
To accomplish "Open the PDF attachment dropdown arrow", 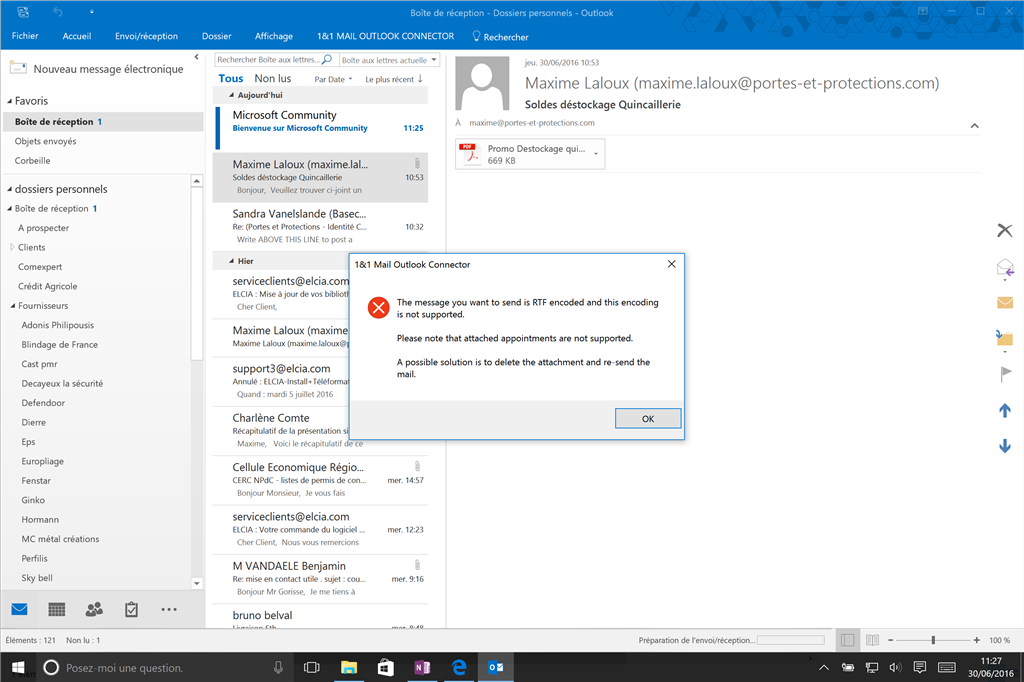I will [596, 154].
